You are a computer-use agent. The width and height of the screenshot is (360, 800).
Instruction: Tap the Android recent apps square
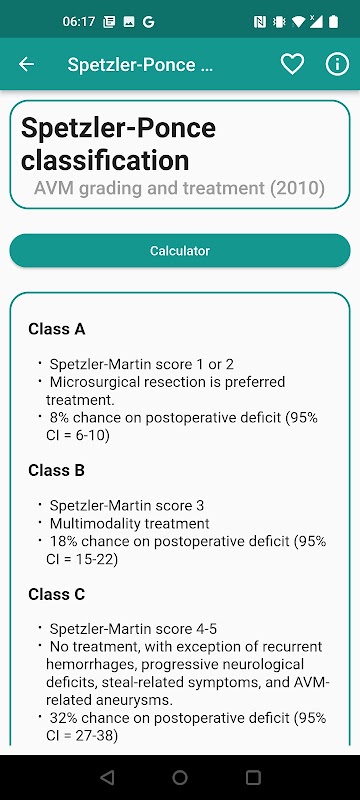click(253, 777)
